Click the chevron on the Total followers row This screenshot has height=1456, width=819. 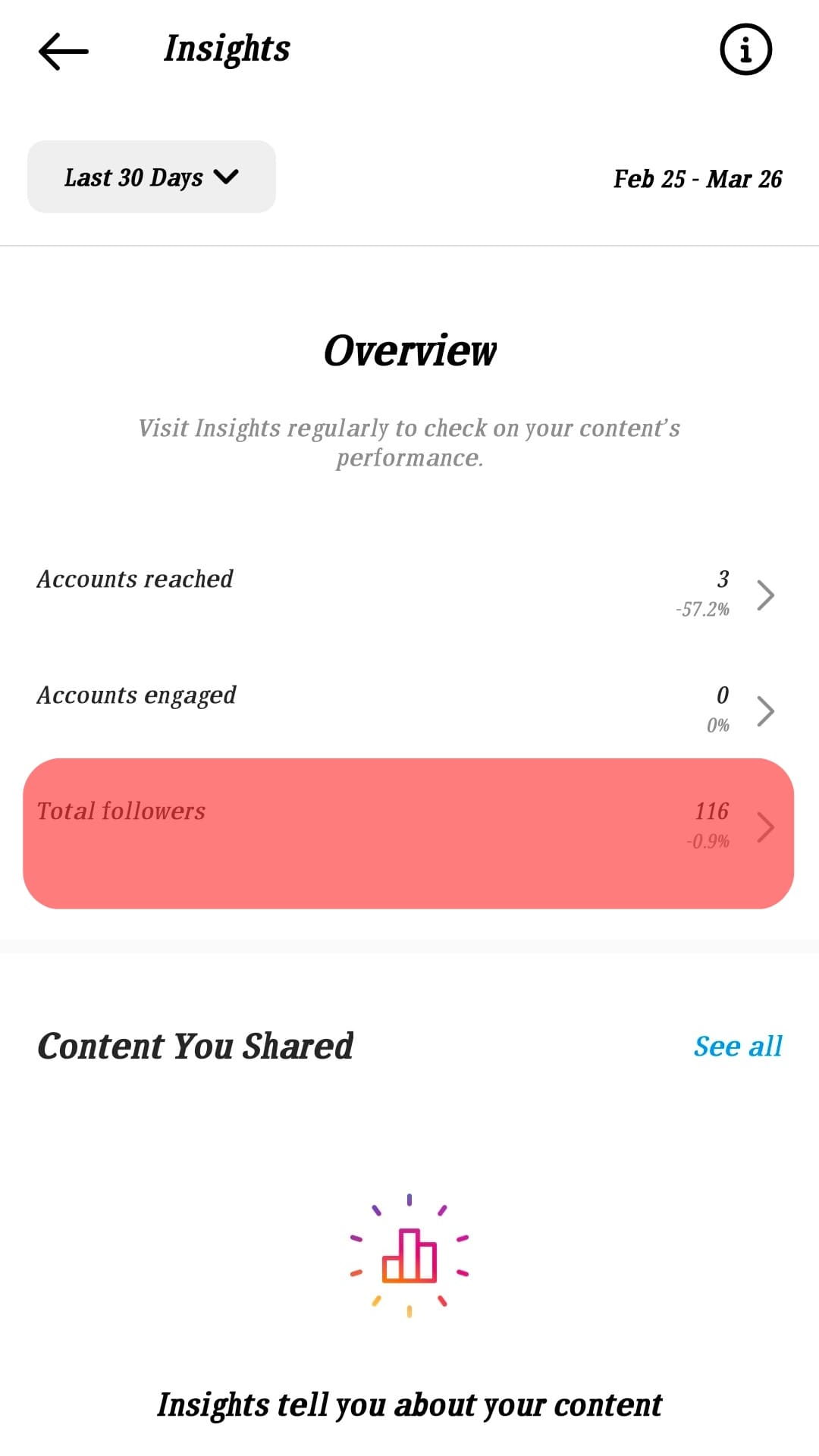tap(766, 827)
